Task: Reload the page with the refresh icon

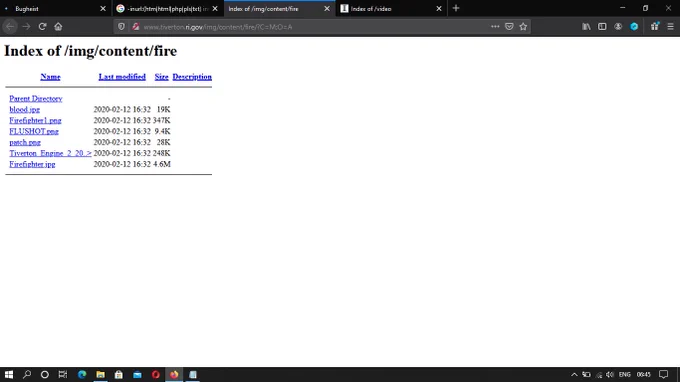Action: click(x=42, y=26)
